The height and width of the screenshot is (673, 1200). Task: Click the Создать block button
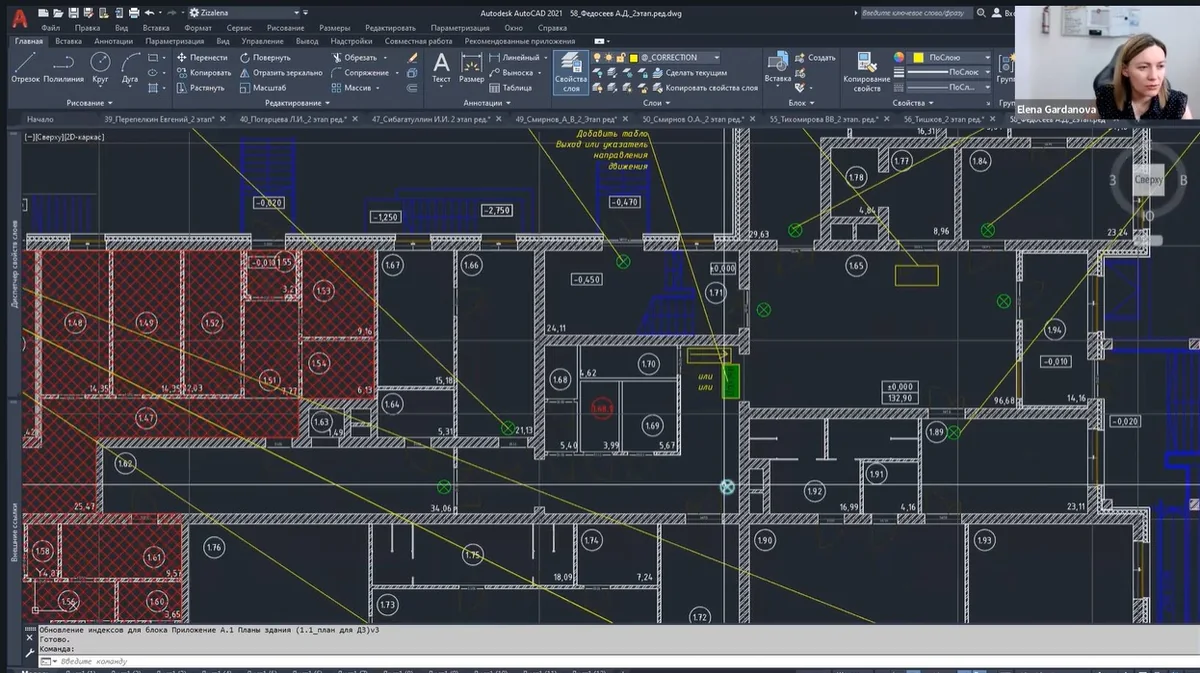815,58
